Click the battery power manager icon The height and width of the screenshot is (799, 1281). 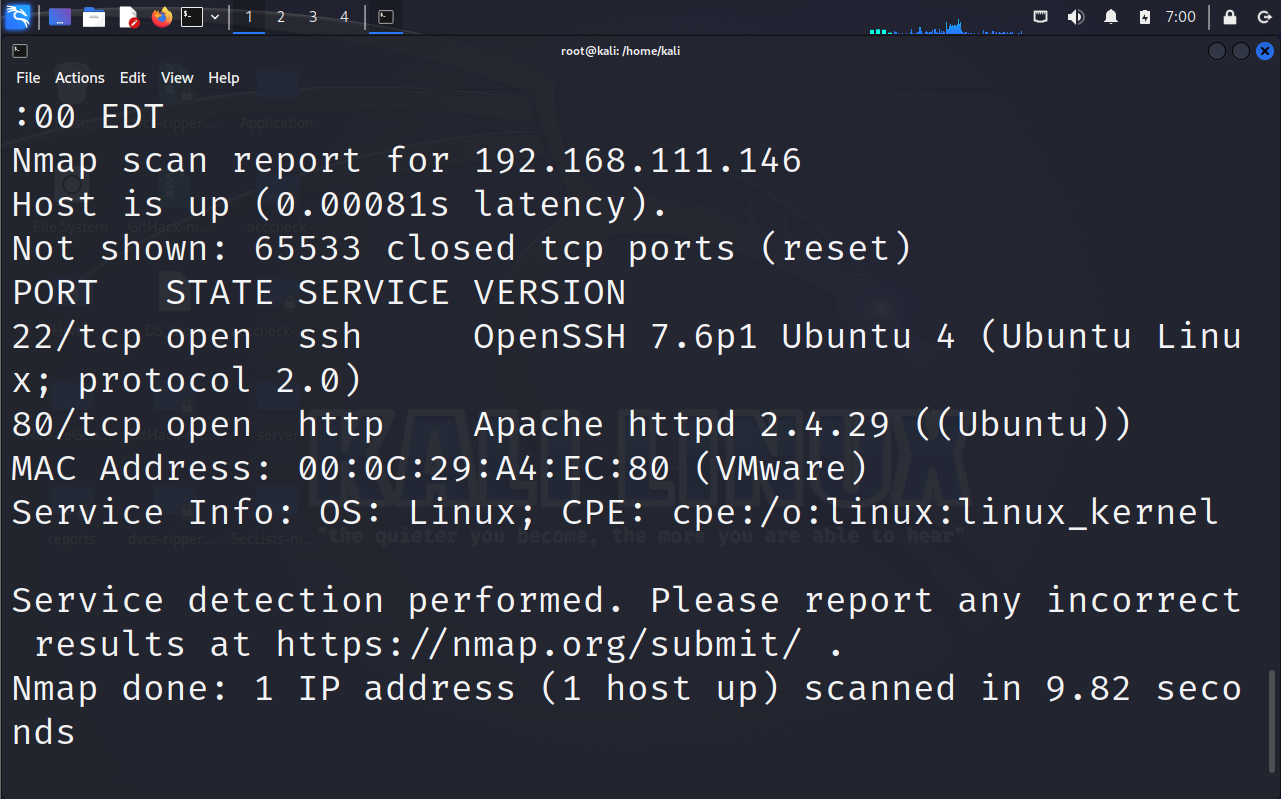pos(1145,17)
